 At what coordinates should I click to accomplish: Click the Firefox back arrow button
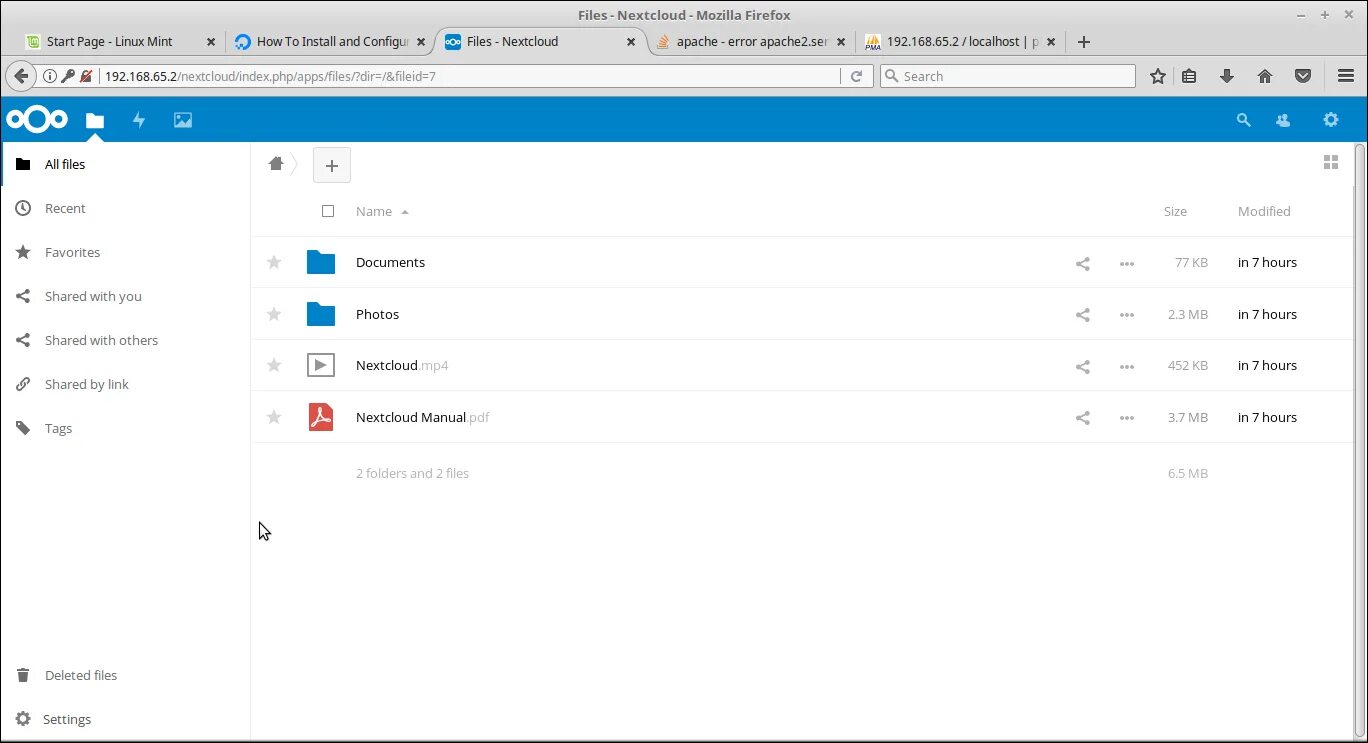(x=21, y=76)
